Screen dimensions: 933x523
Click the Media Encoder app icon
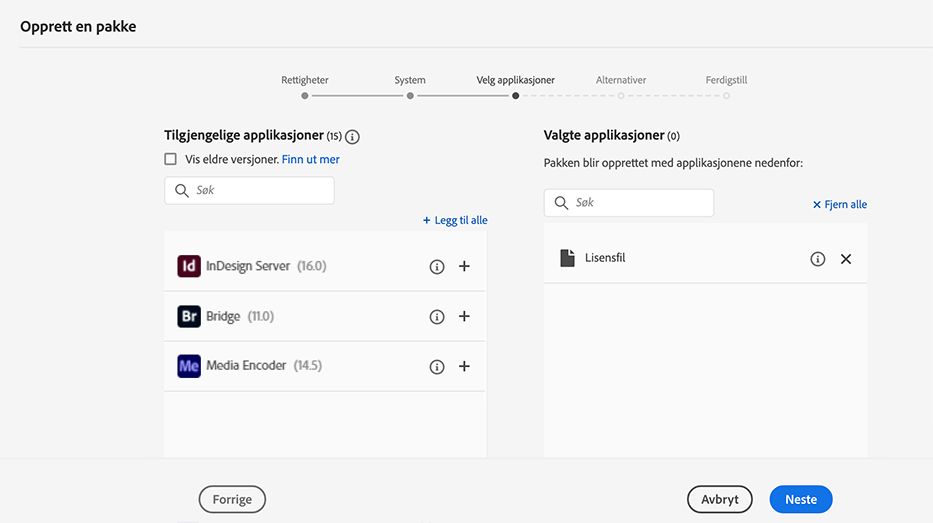189,366
